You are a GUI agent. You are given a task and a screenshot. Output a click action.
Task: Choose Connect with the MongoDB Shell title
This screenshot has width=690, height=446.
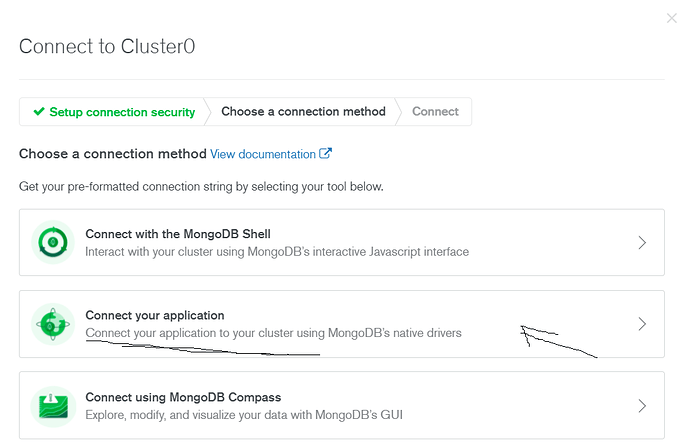[x=178, y=234]
